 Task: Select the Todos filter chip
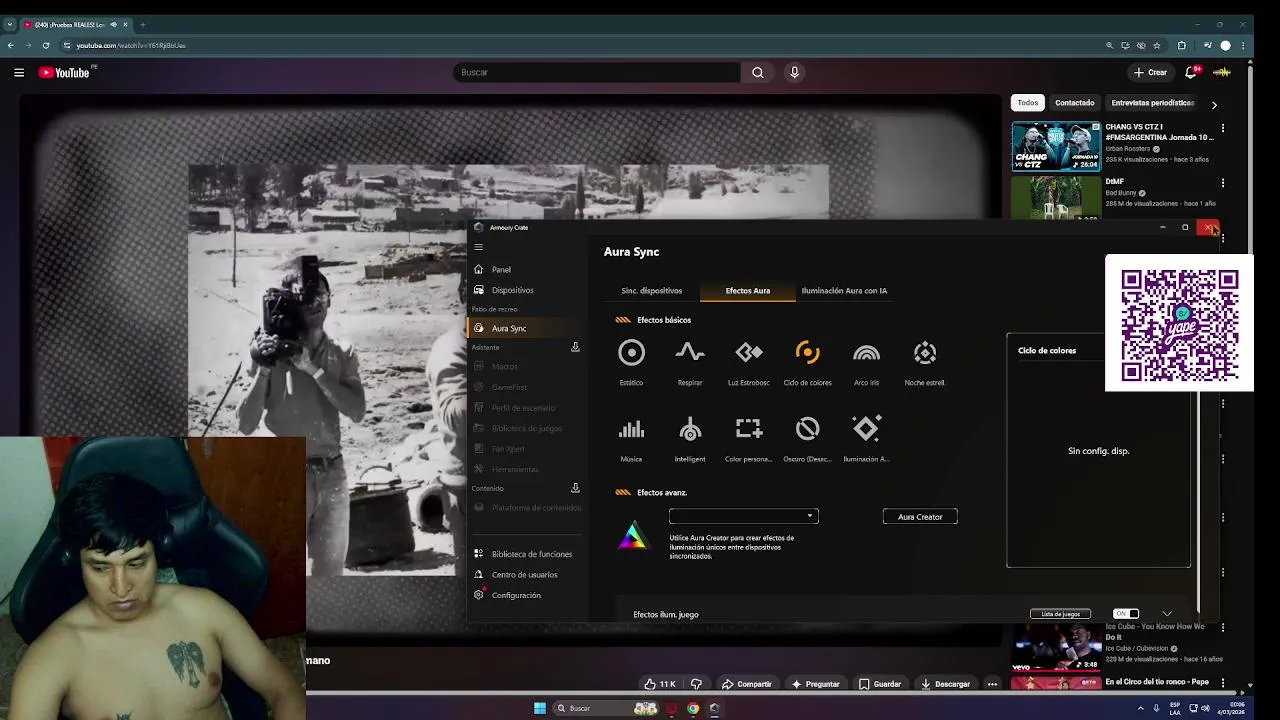[1028, 103]
